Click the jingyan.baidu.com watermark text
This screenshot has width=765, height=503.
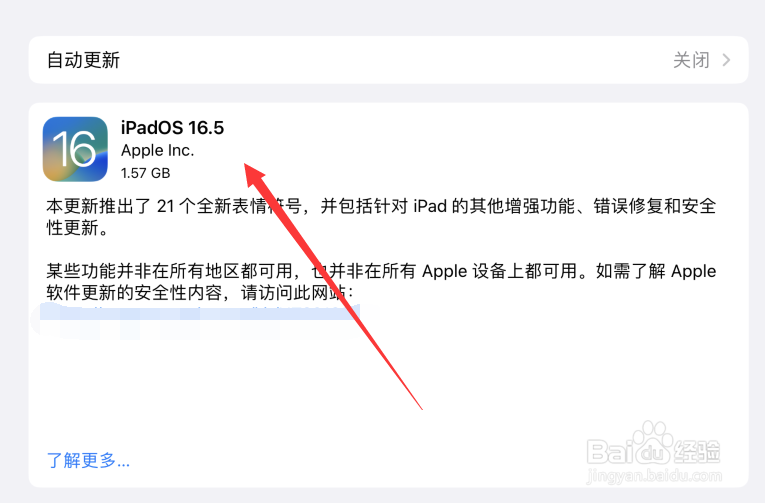click(x=654, y=475)
